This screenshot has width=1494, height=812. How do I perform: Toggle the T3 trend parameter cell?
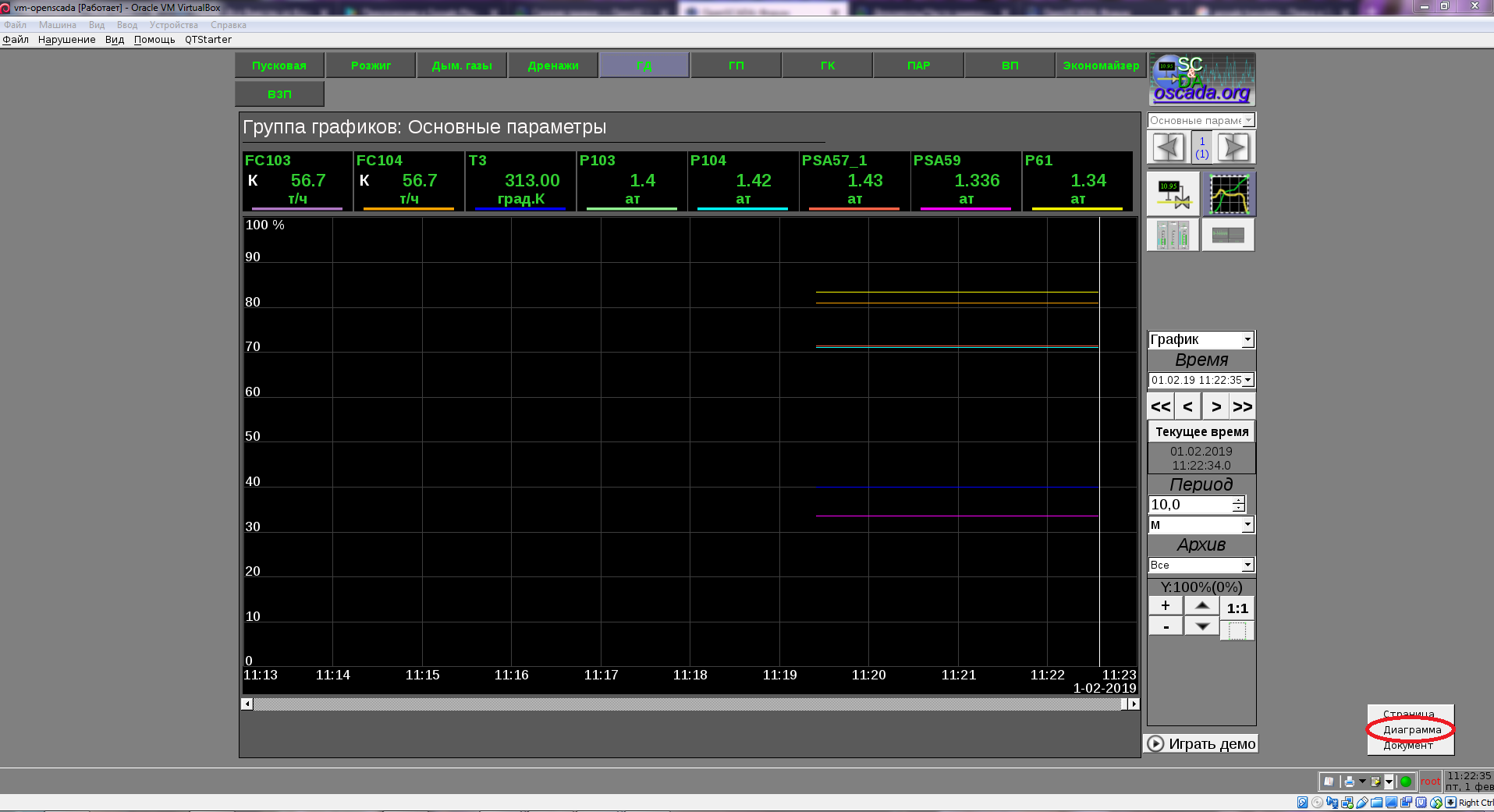pos(520,181)
